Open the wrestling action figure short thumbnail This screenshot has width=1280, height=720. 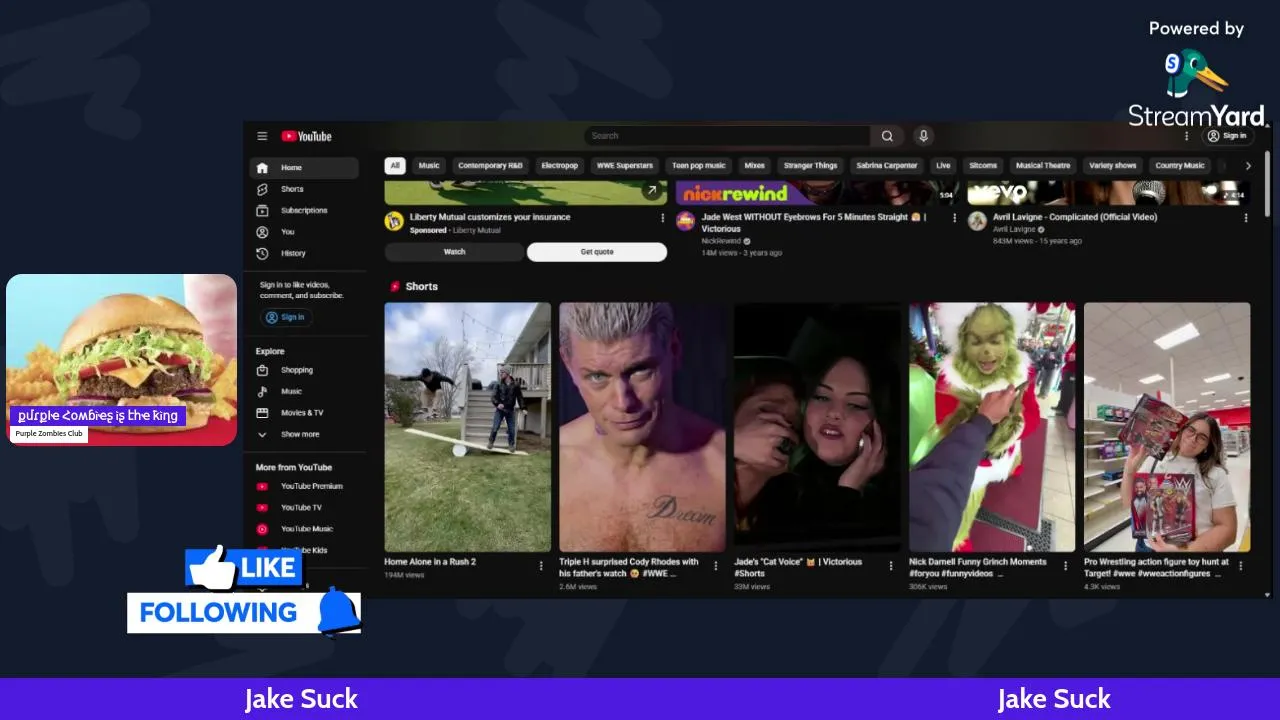(1167, 427)
